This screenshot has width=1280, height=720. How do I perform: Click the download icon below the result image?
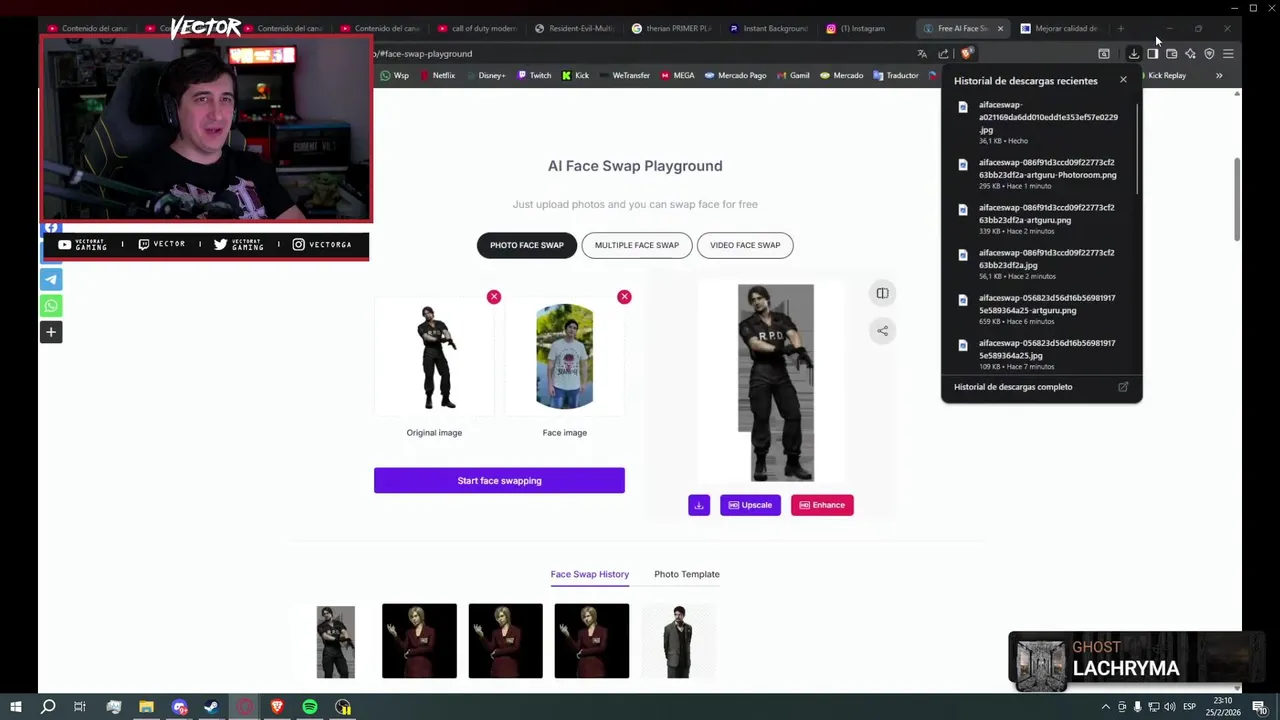click(699, 505)
